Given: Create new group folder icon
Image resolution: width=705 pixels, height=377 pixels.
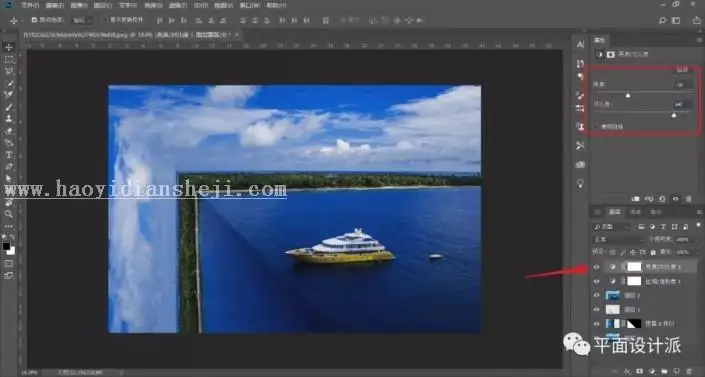Looking at the screenshot, I should click(665, 372).
